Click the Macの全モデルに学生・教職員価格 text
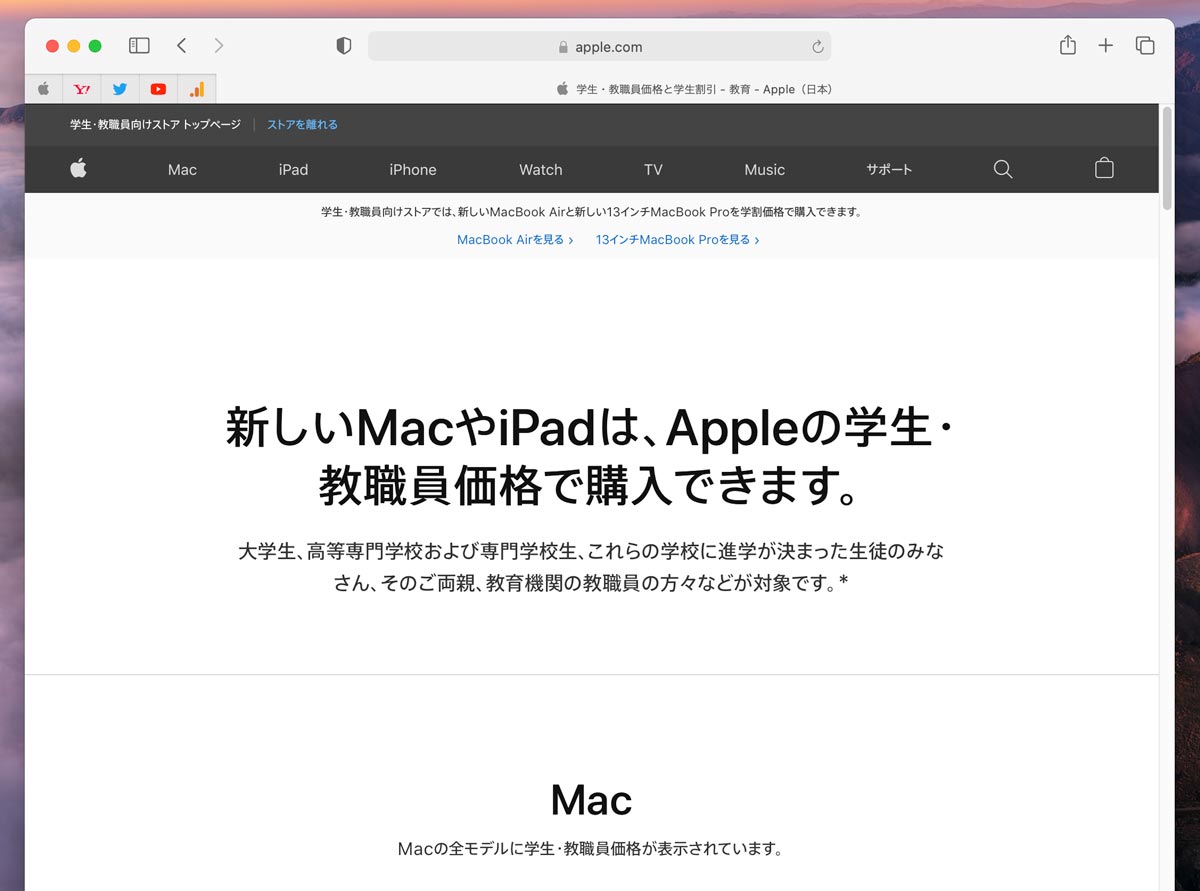1200x891 pixels. point(590,849)
